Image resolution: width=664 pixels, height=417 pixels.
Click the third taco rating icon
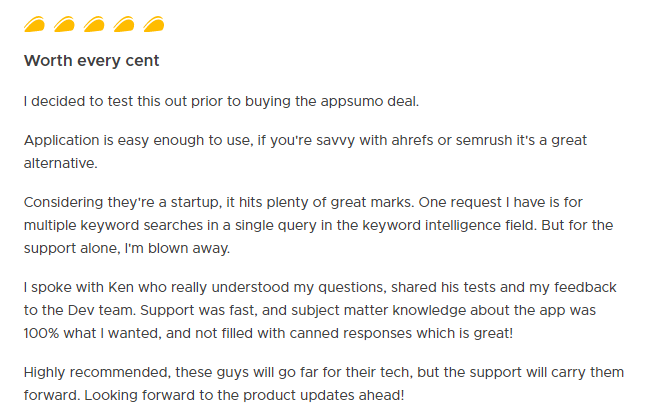click(x=94, y=24)
